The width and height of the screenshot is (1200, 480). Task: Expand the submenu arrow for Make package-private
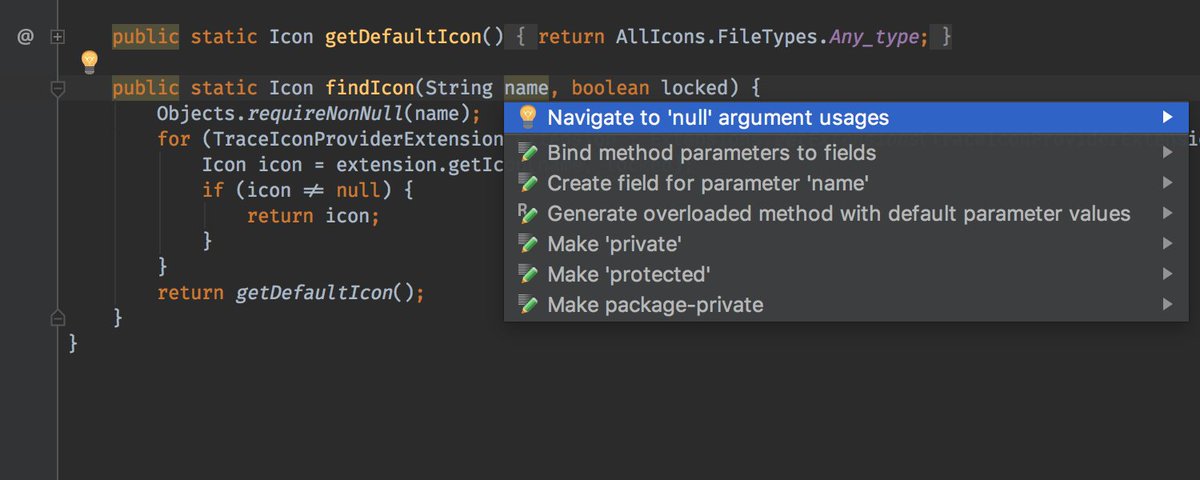[1167, 304]
